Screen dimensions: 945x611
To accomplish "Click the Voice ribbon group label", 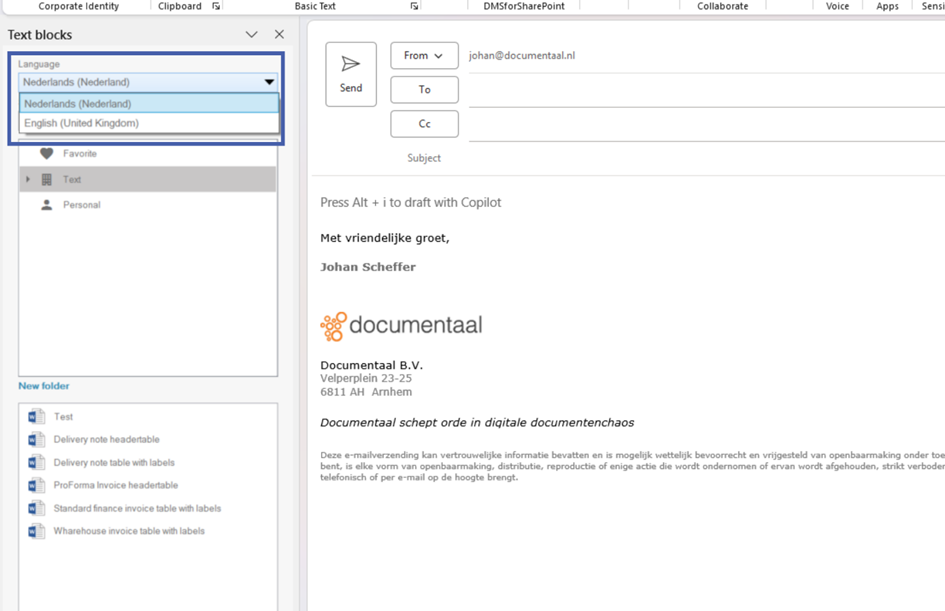I will (x=837, y=6).
